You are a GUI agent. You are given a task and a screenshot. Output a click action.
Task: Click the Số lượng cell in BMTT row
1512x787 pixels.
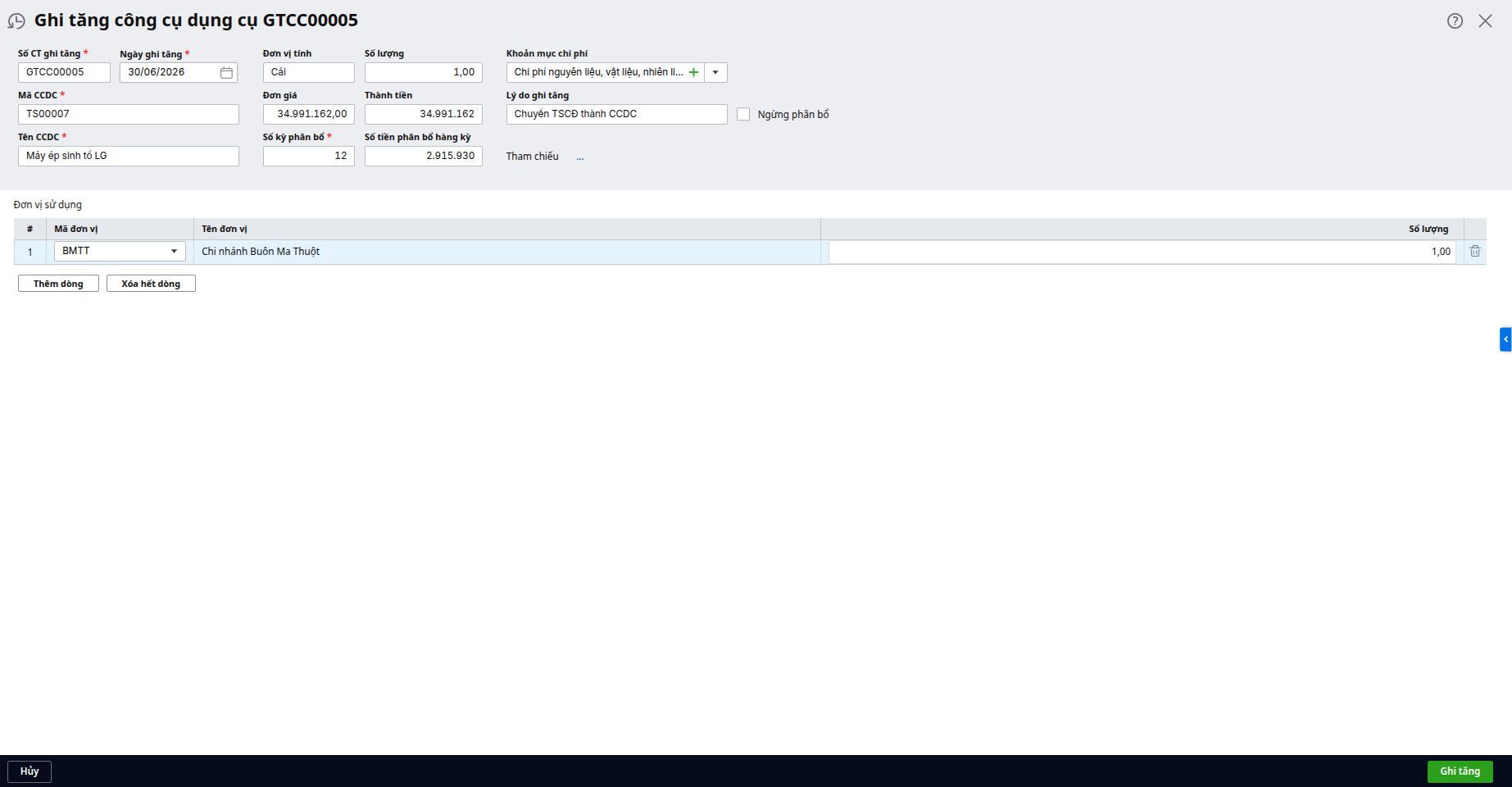coord(1142,252)
